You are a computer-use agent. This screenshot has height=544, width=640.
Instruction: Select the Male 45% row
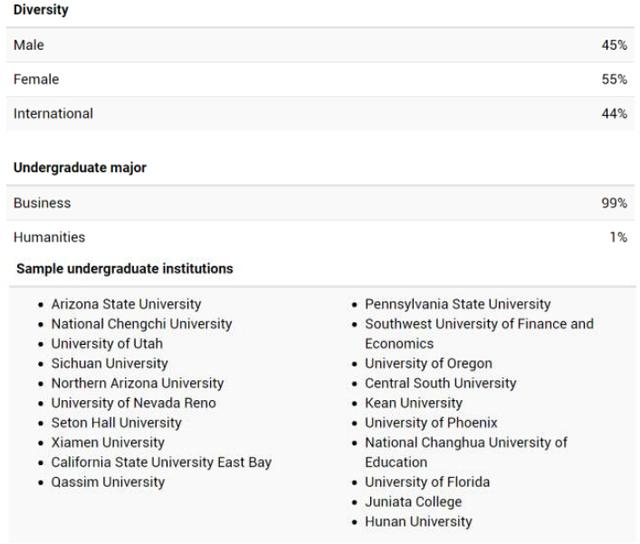pyautogui.click(x=320, y=45)
